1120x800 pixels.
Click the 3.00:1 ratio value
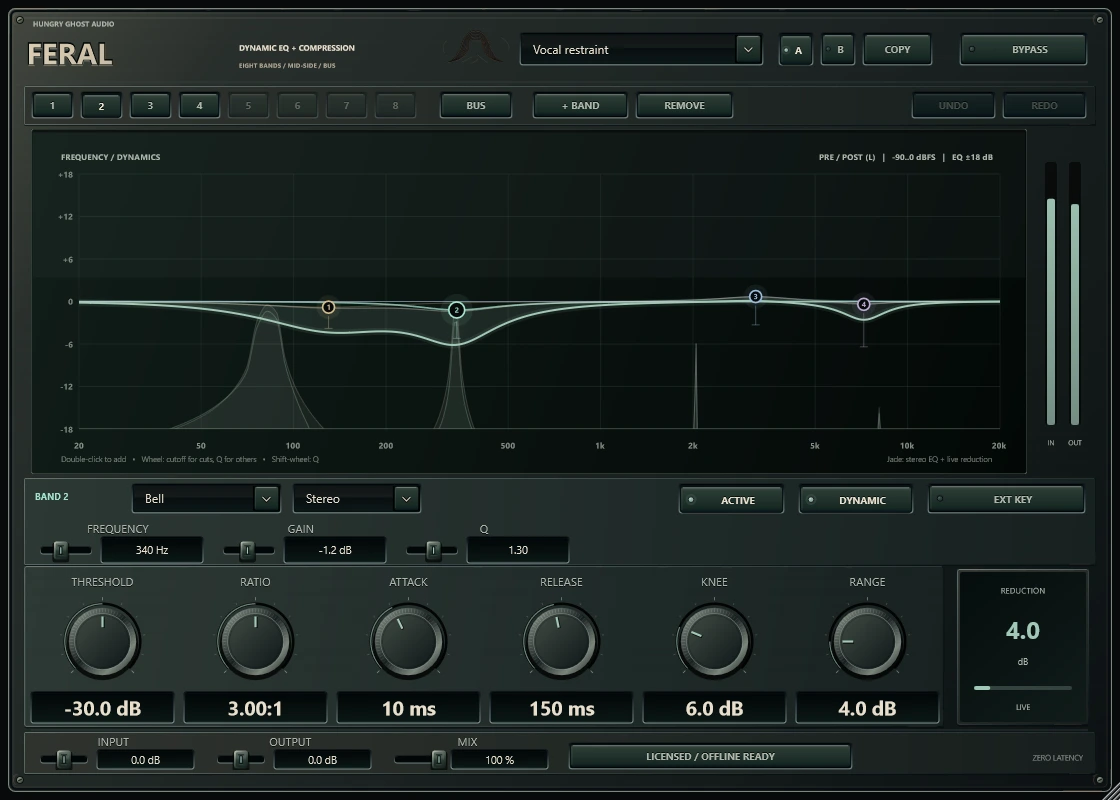tap(255, 708)
